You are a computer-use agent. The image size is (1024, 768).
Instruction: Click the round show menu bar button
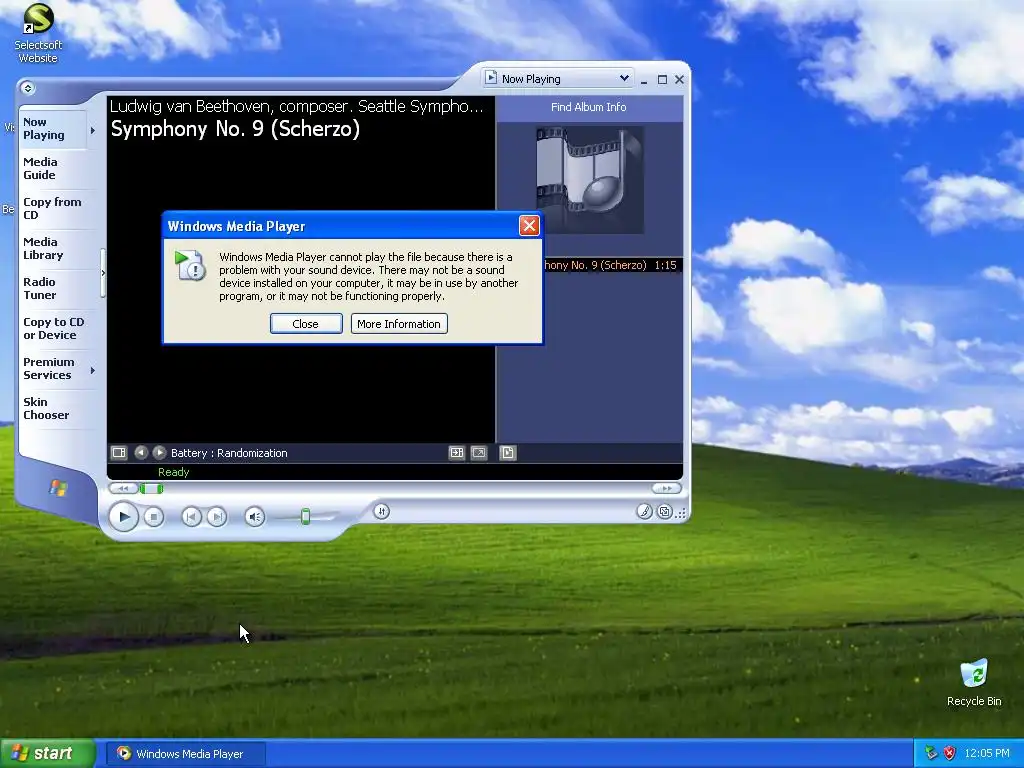pos(27,88)
